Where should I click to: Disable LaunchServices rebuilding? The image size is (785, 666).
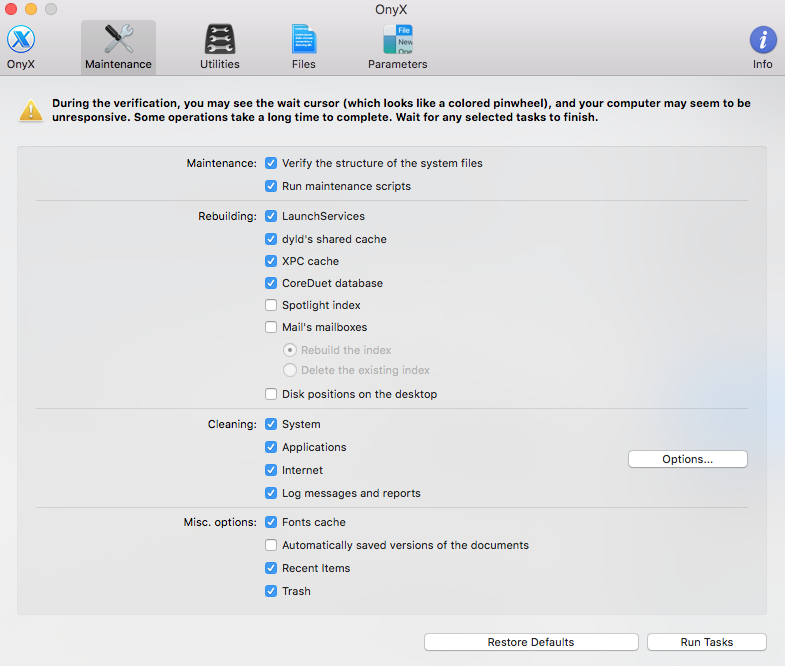coord(271,216)
